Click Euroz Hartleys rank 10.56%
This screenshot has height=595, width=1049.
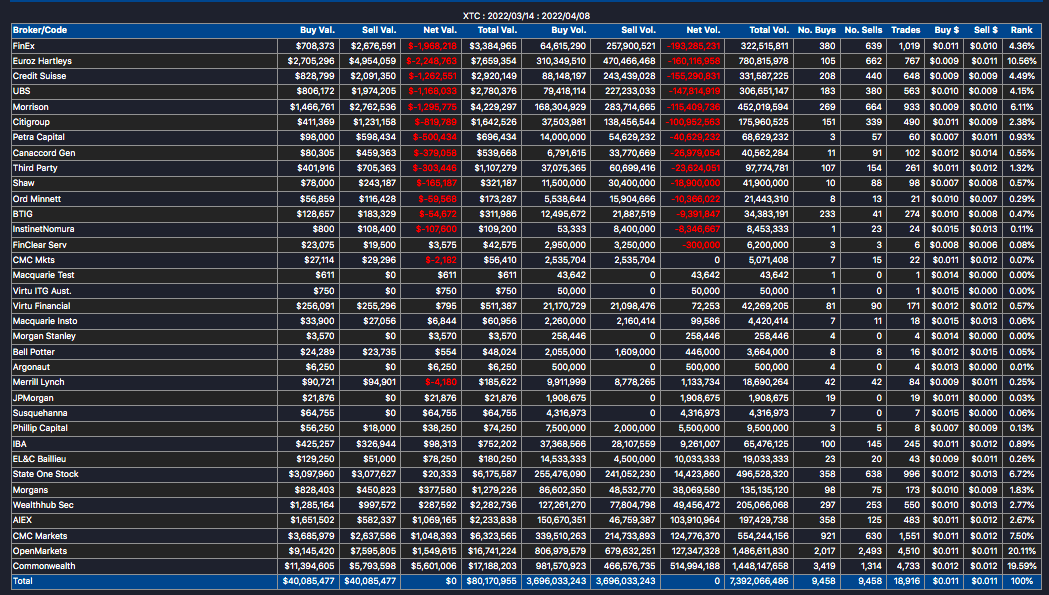click(x=1022, y=61)
